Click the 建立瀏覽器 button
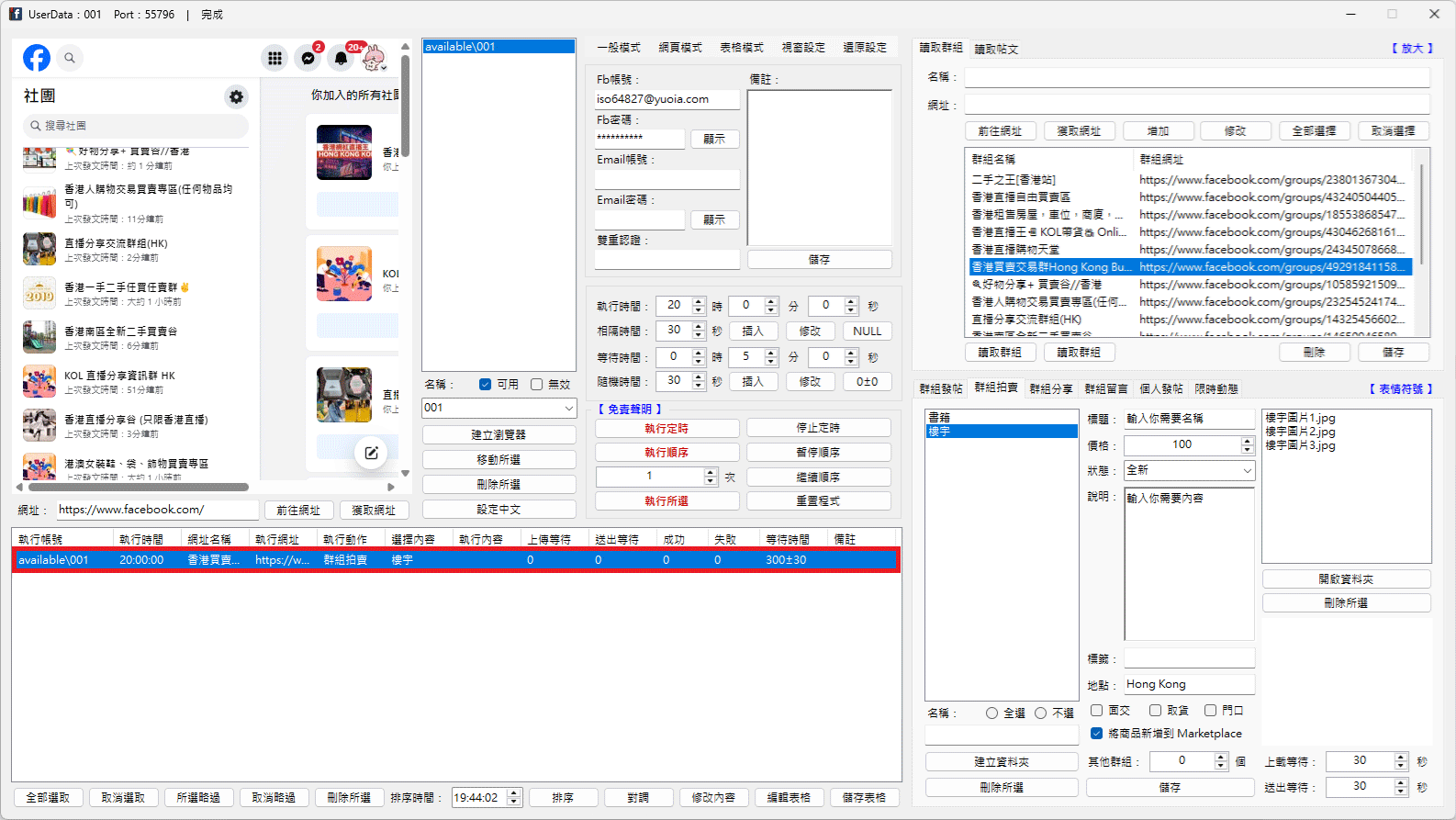Image resolution: width=1456 pixels, height=820 pixels. [x=498, y=434]
